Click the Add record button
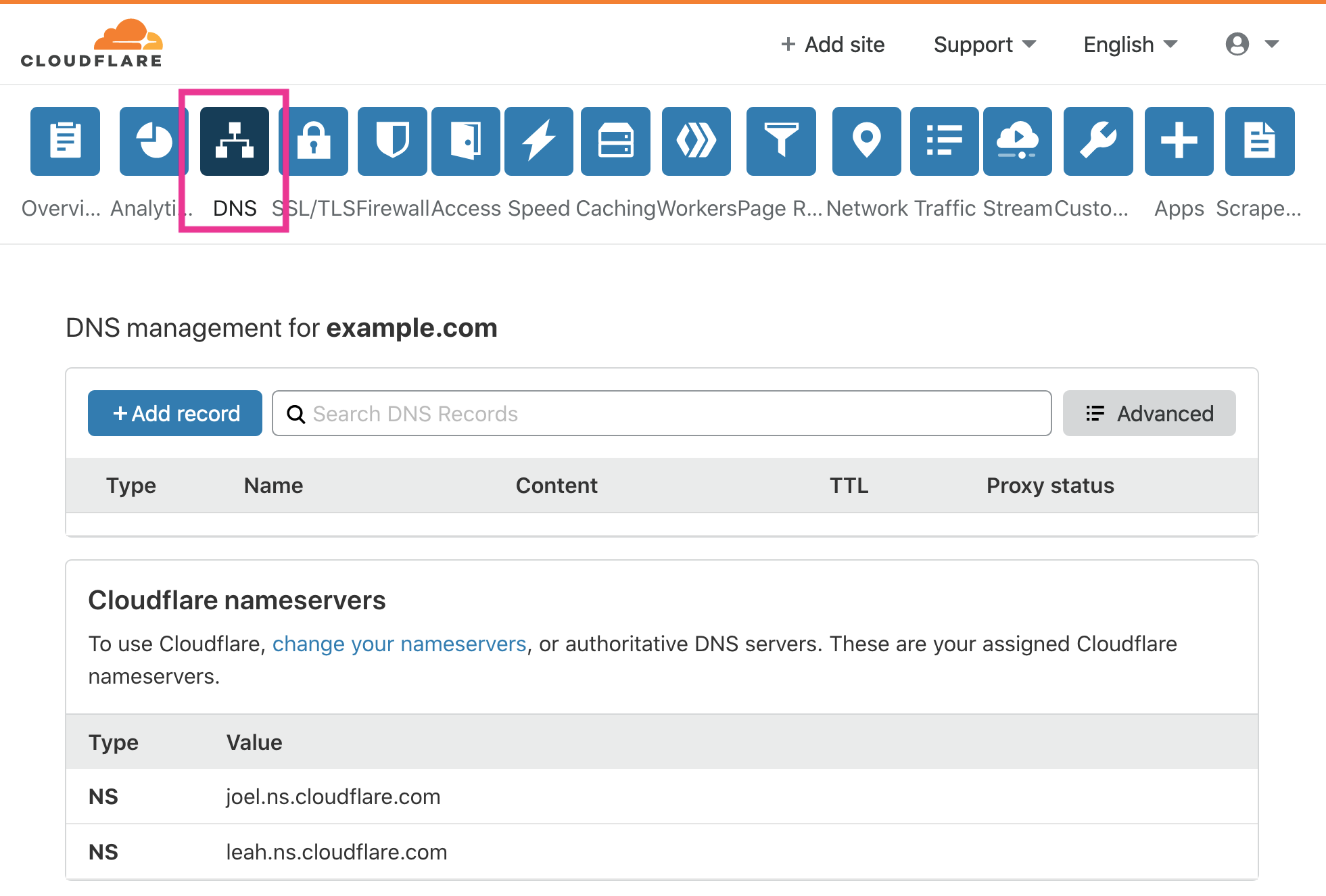The width and height of the screenshot is (1326, 896). point(174,413)
